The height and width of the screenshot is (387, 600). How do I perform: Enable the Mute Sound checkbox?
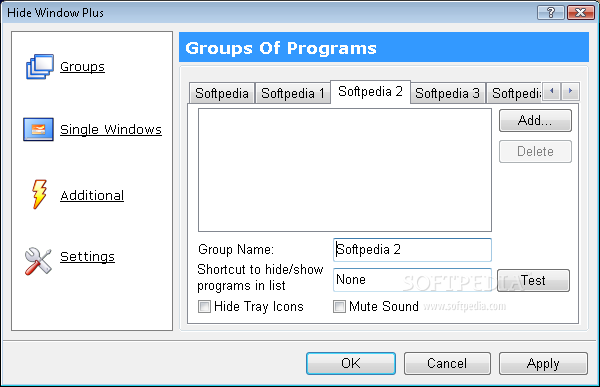339,307
